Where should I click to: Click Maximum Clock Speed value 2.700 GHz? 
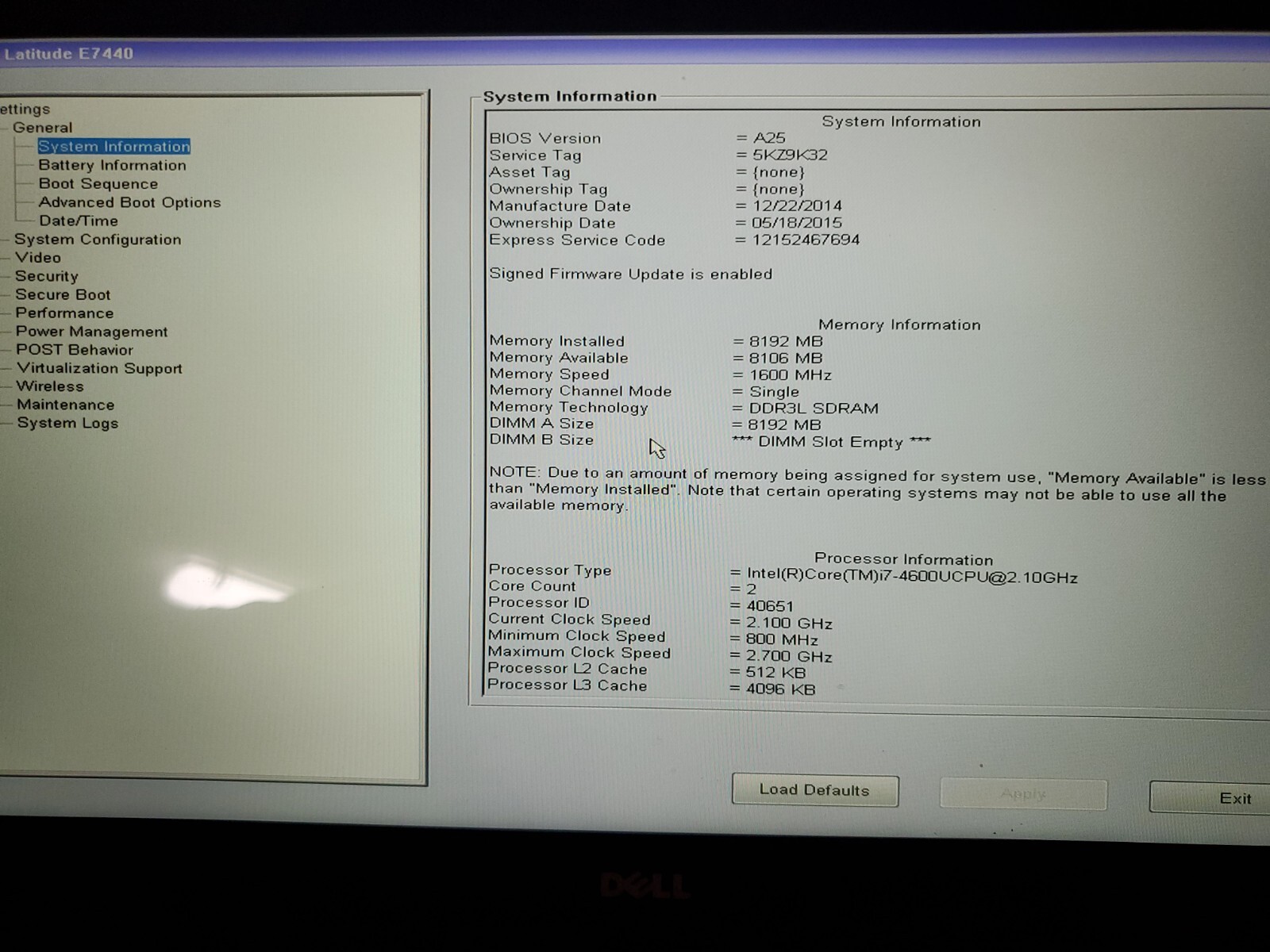point(789,656)
